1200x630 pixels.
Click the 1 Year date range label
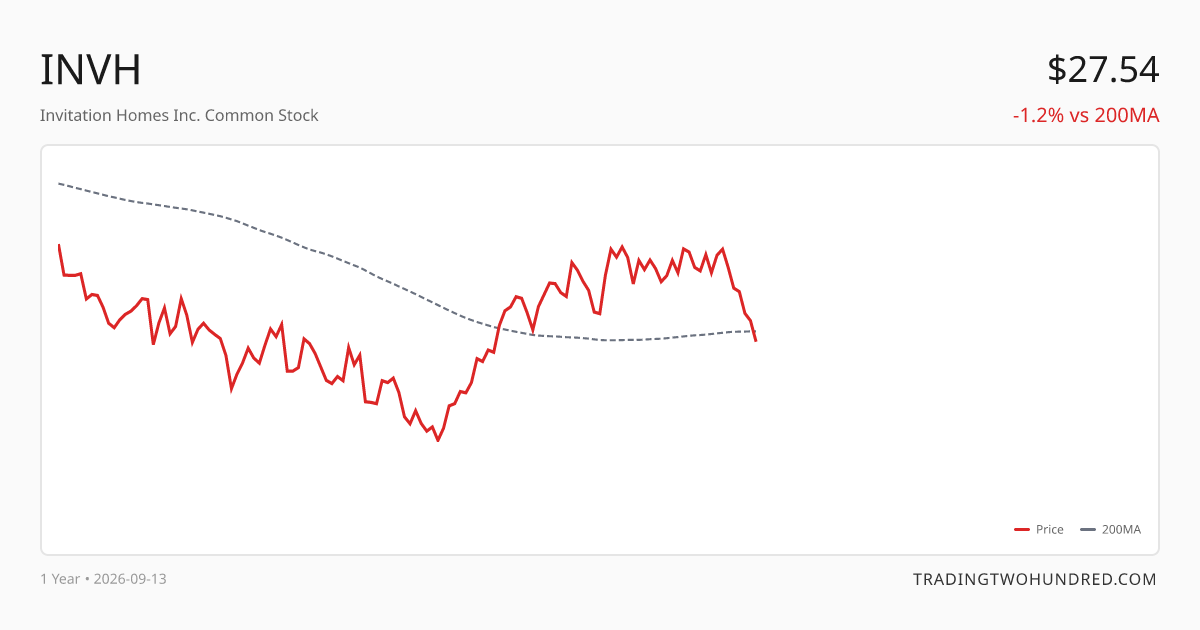point(60,579)
